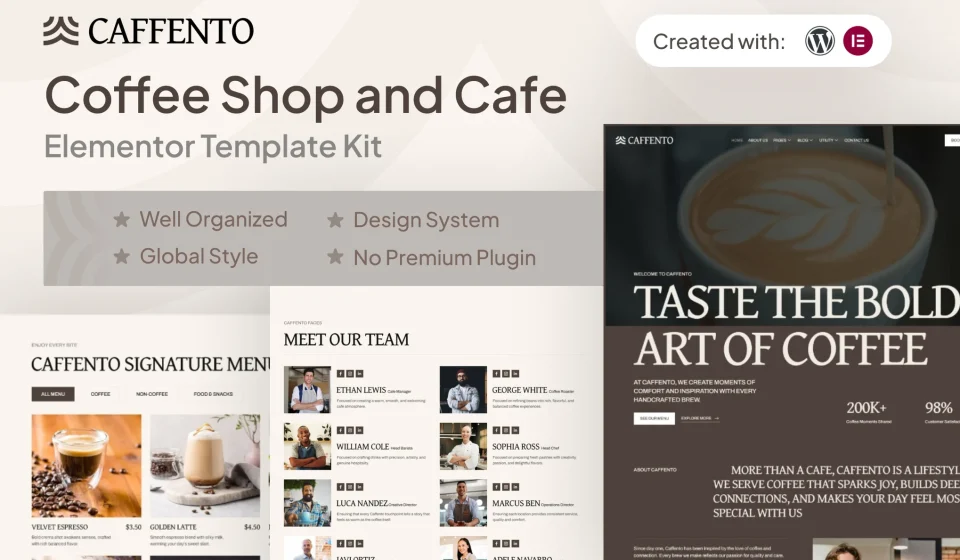Click the large Caffento logo at top left
960x560 pixels.
click(x=148, y=31)
